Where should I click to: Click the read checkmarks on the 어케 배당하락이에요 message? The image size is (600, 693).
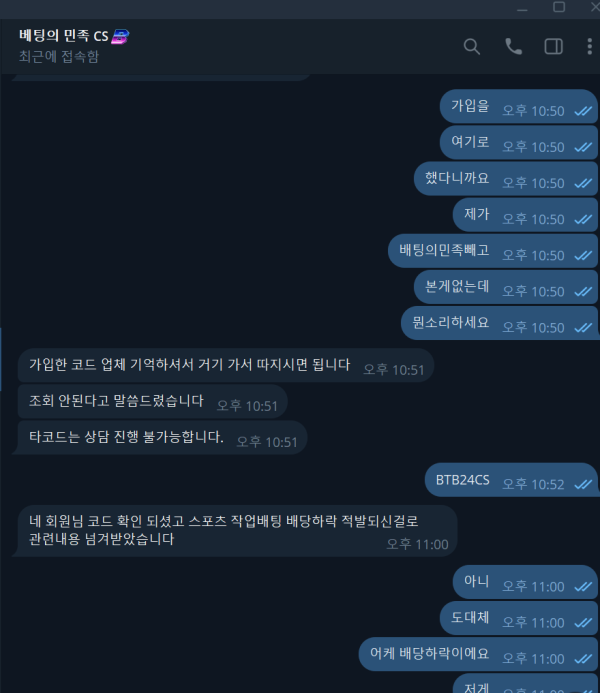click(x=583, y=659)
